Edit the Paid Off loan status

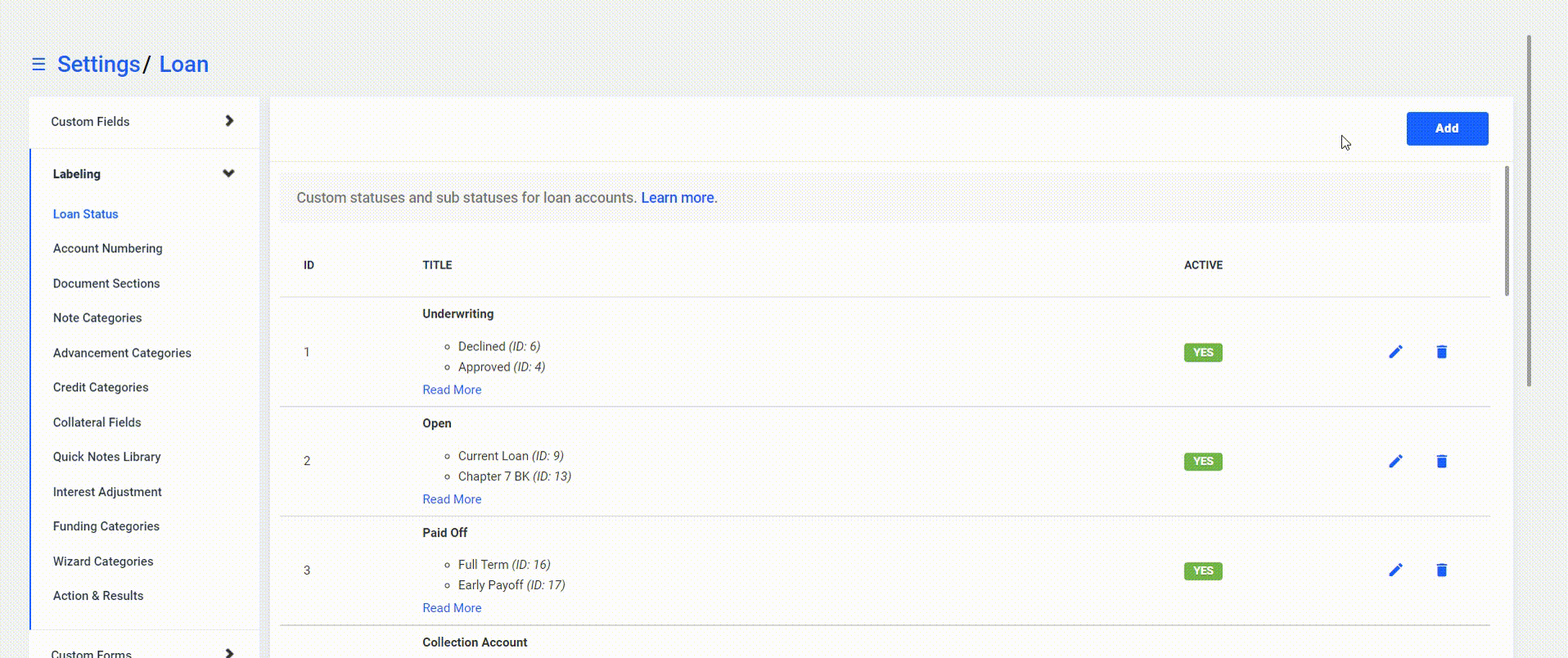point(1395,570)
